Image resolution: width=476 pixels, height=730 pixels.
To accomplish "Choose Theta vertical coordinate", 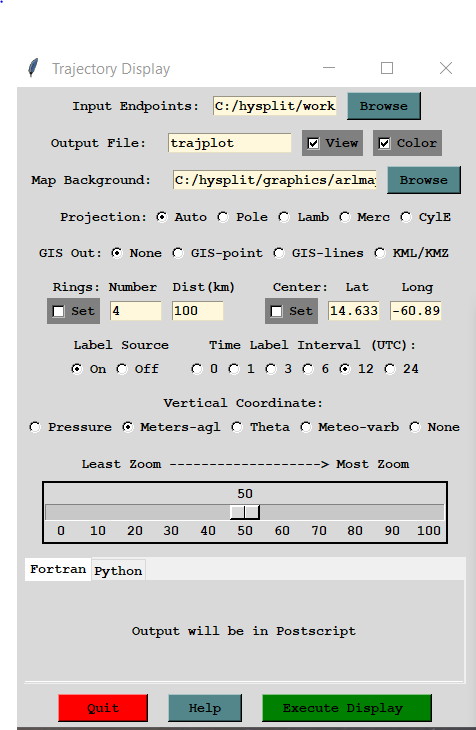I will tap(237, 427).
